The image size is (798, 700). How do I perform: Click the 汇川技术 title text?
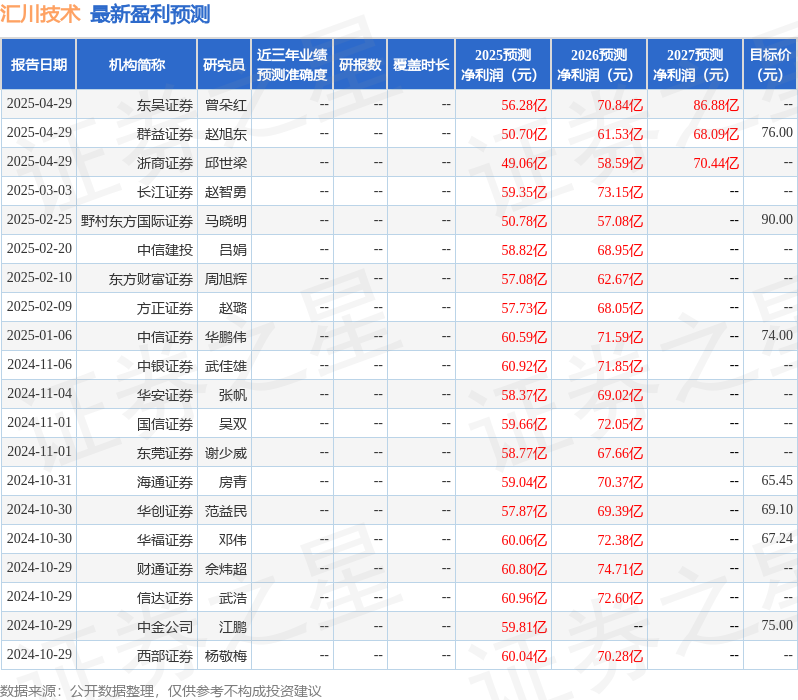[x=40, y=14]
